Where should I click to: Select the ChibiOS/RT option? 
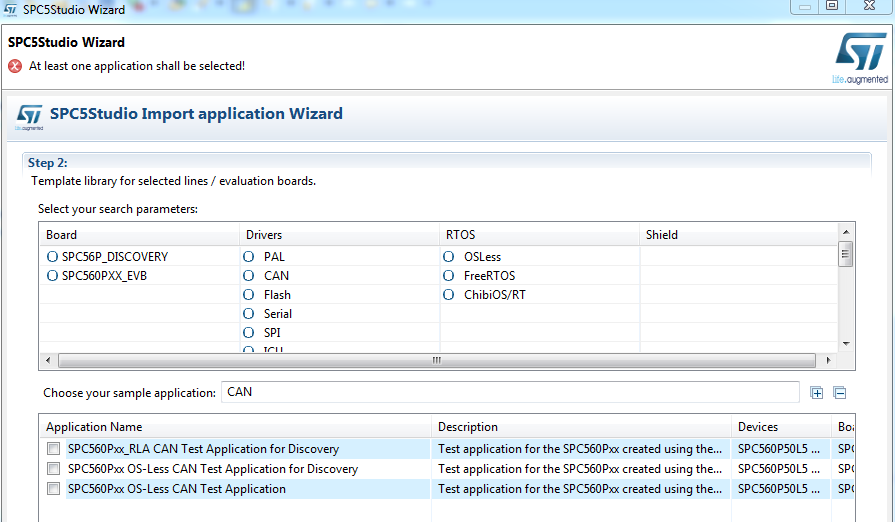[449, 295]
